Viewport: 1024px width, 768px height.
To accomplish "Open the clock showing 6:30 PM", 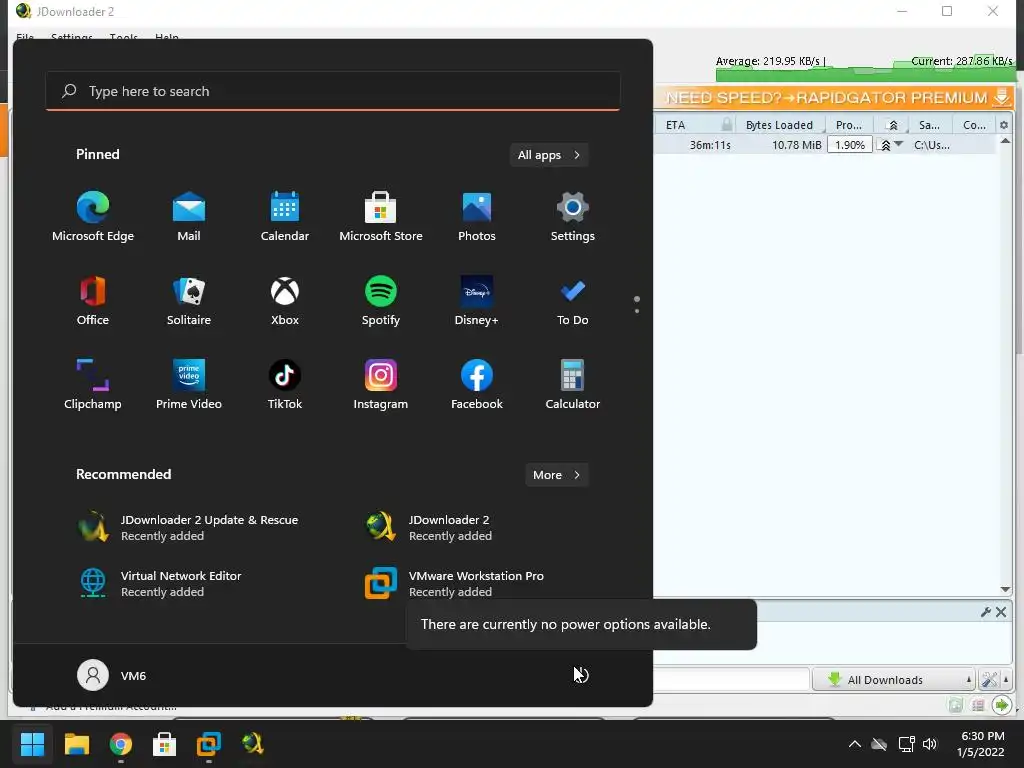I will pyautogui.click(x=982, y=744).
